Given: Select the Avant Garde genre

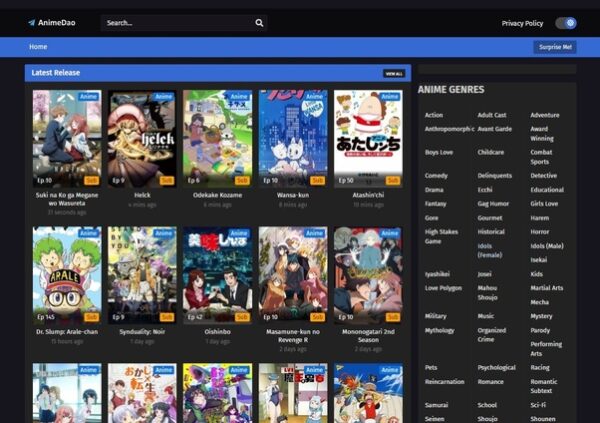Looking at the screenshot, I should 494,129.
